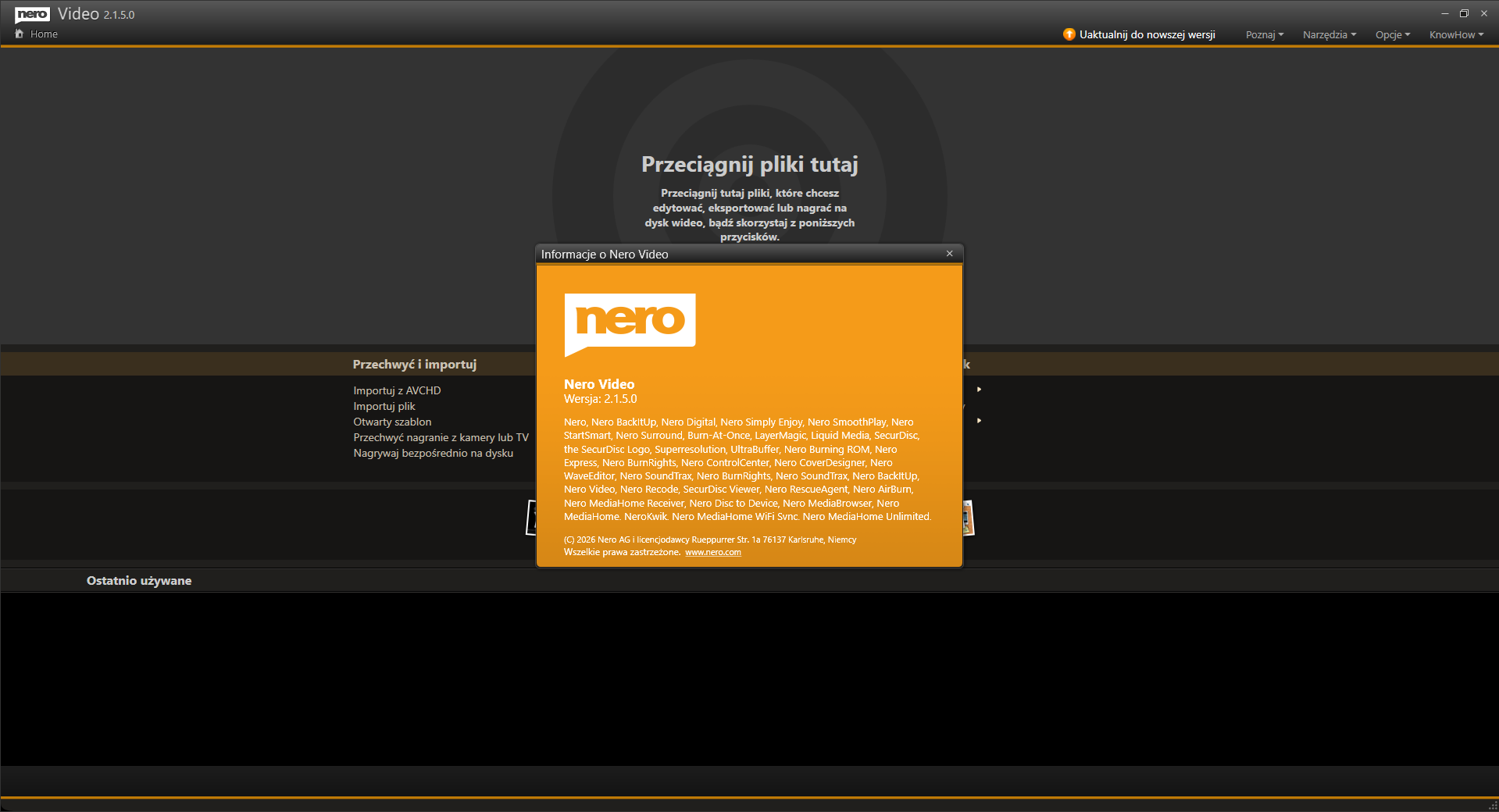Click the lower submenu arrow right of the dialog
1499x812 pixels.
(979, 420)
